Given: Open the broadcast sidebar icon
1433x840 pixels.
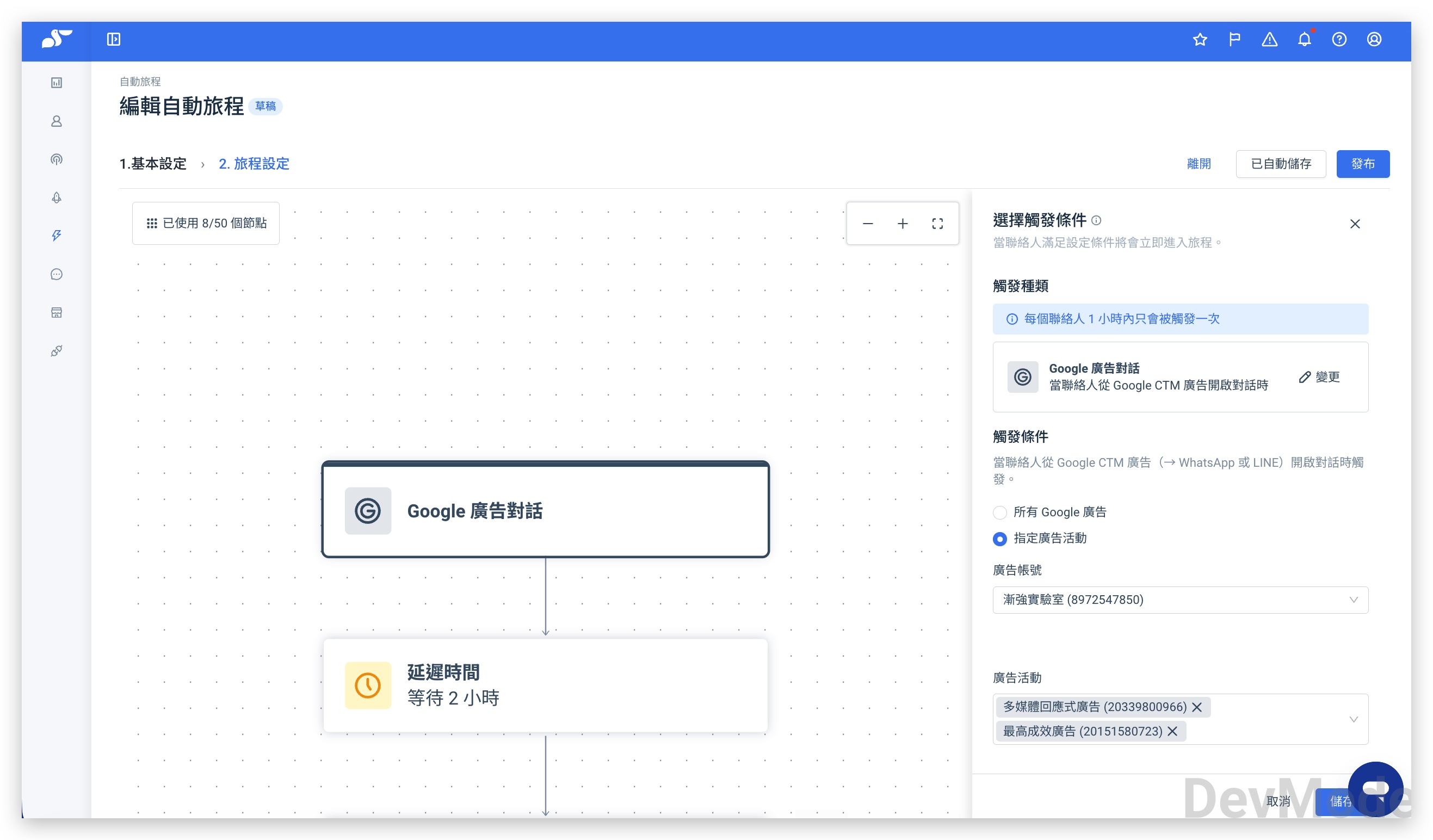Looking at the screenshot, I should pyautogui.click(x=56, y=159).
